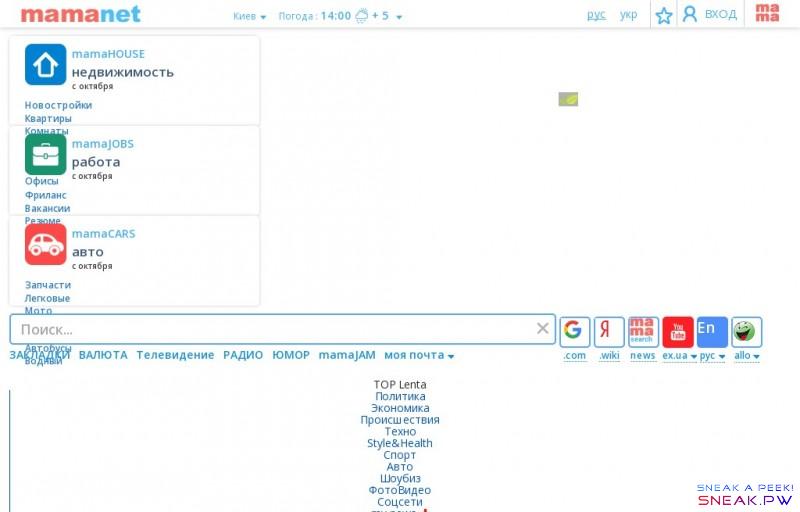The width and height of the screenshot is (800, 512).
Task: Open the mamanet logo homepage
Action: tap(80, 14)
